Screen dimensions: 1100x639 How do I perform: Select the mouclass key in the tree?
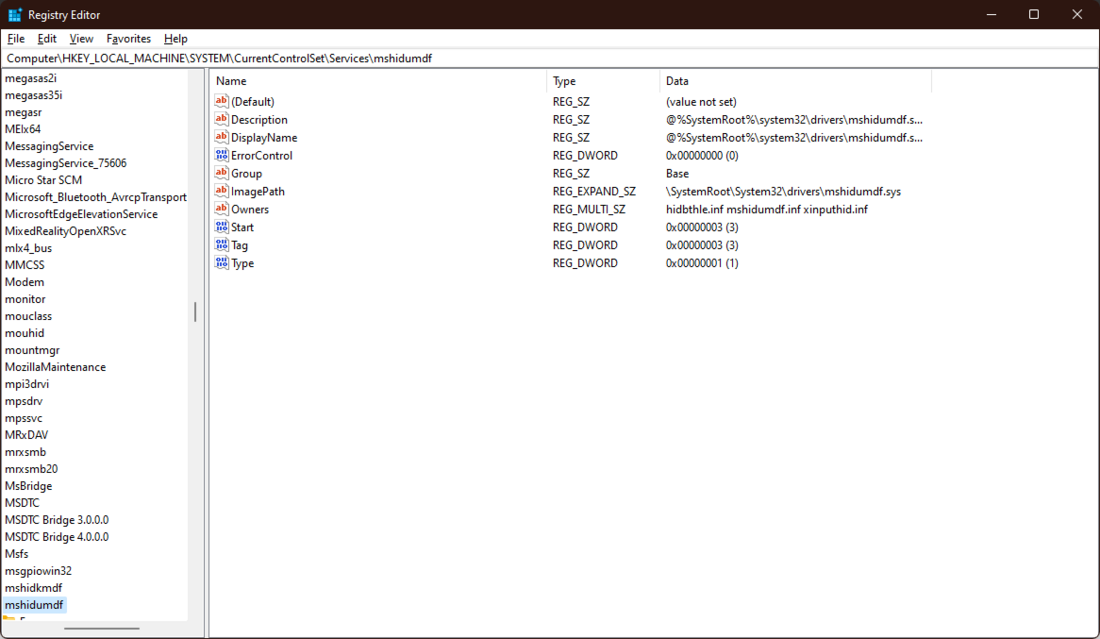click(x=28, y=316)
